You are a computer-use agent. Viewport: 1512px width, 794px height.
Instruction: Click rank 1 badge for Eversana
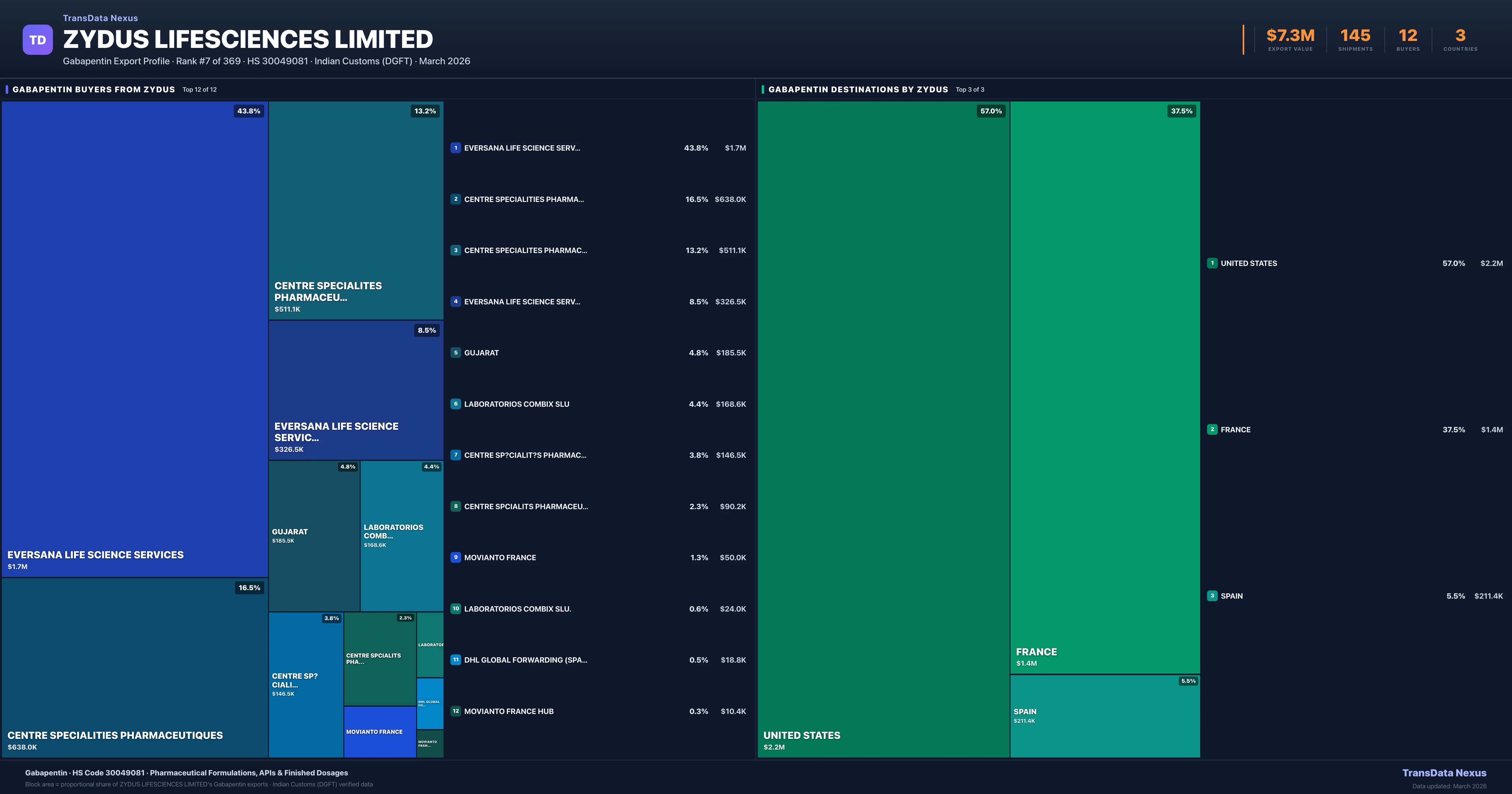tap(455, 148)
